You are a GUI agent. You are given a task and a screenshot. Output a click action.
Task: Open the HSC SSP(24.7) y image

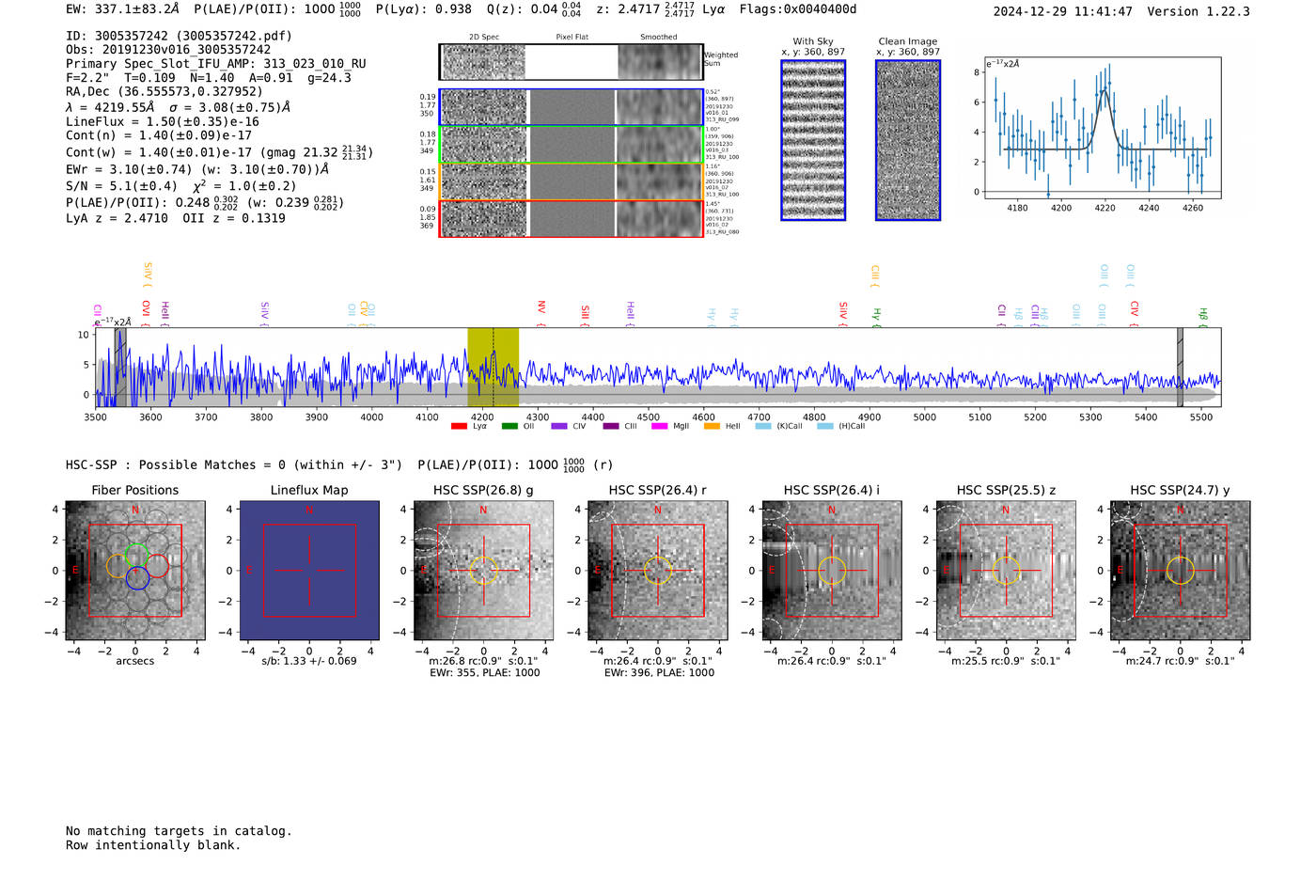point(1181,571)
